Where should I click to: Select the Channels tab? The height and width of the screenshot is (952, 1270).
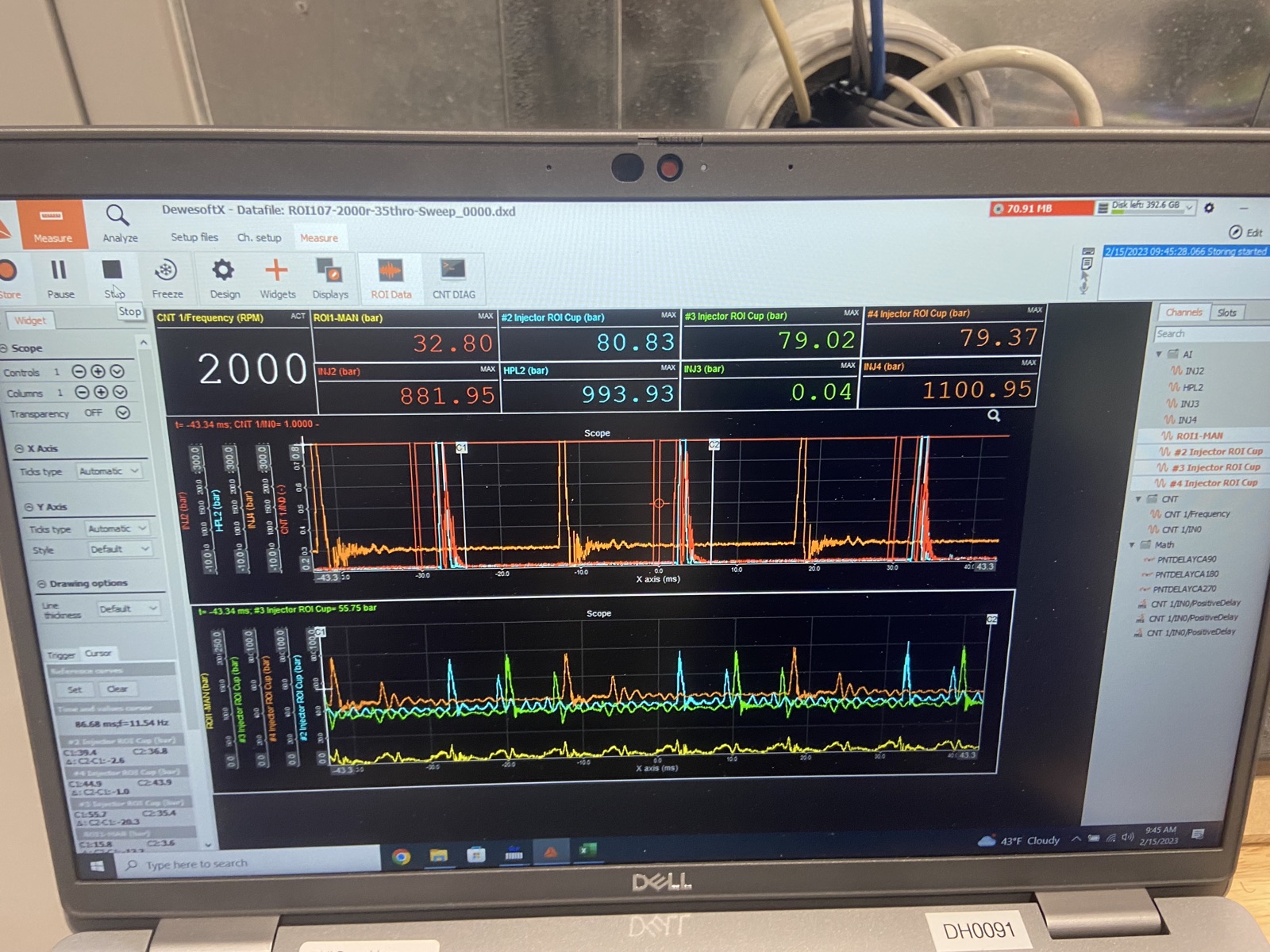pos(1183,313)
